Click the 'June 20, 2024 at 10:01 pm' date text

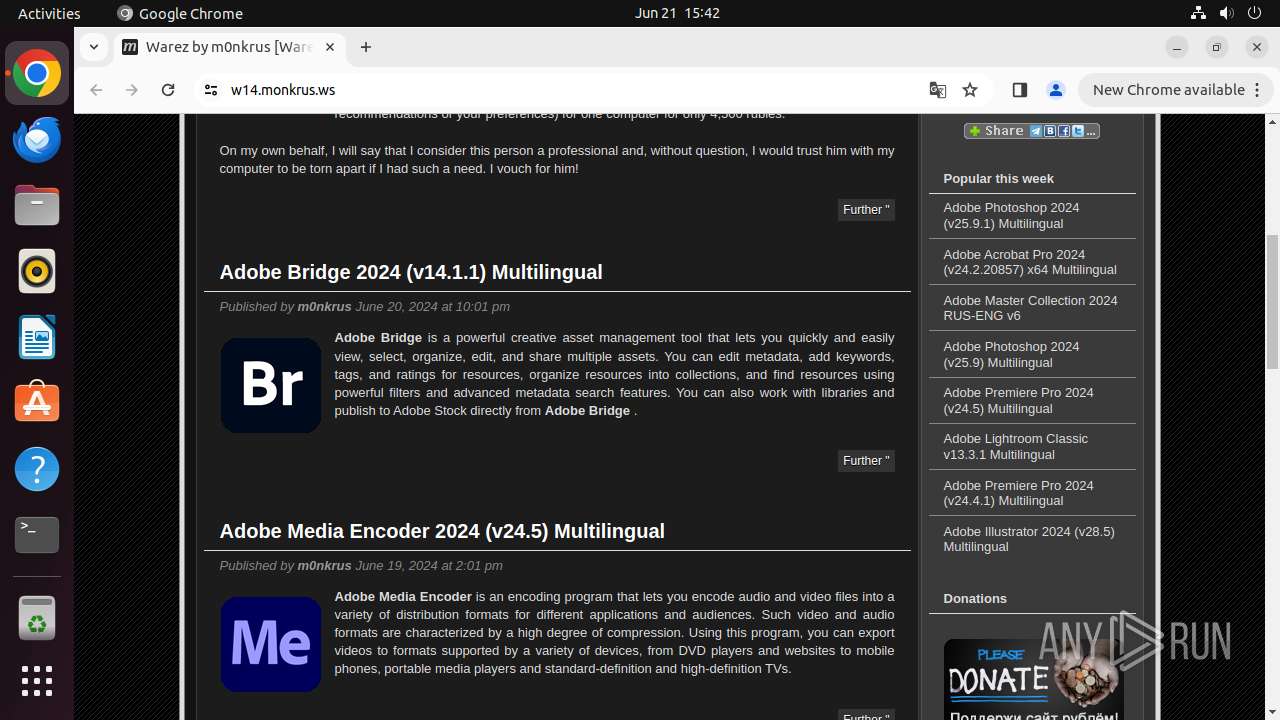coord(432,307)
